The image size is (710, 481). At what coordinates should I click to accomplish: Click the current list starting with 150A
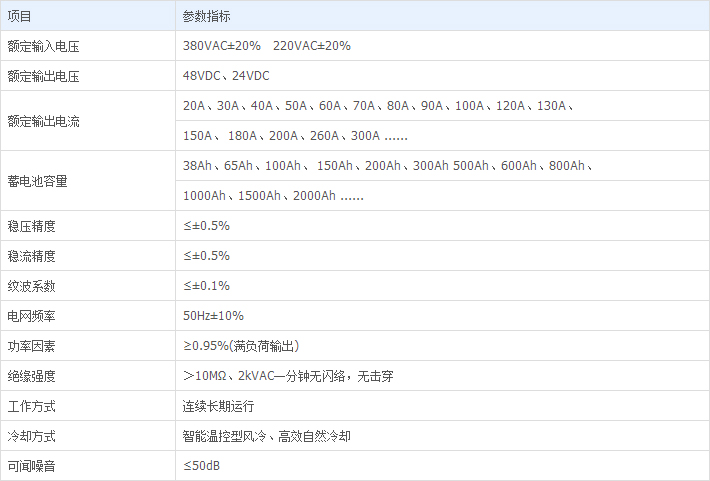(x=295, y=136)
